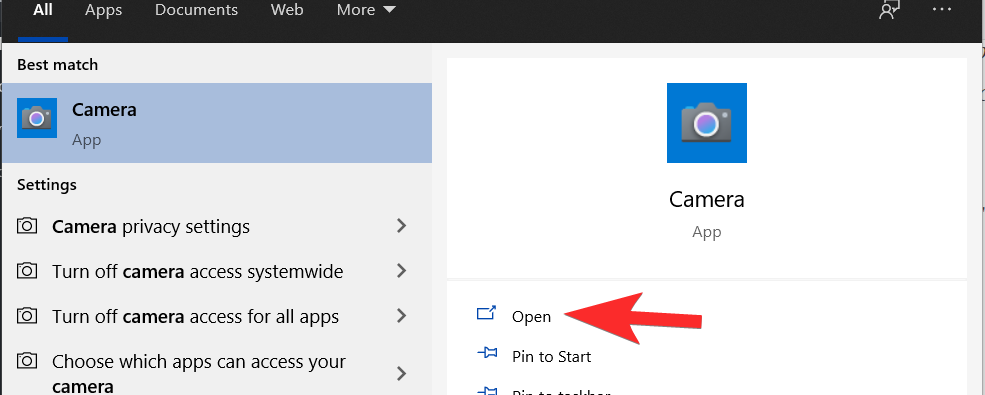Expand chevron for camera access systemwide
Screen dimensions: 985x395
pos(402,271)
